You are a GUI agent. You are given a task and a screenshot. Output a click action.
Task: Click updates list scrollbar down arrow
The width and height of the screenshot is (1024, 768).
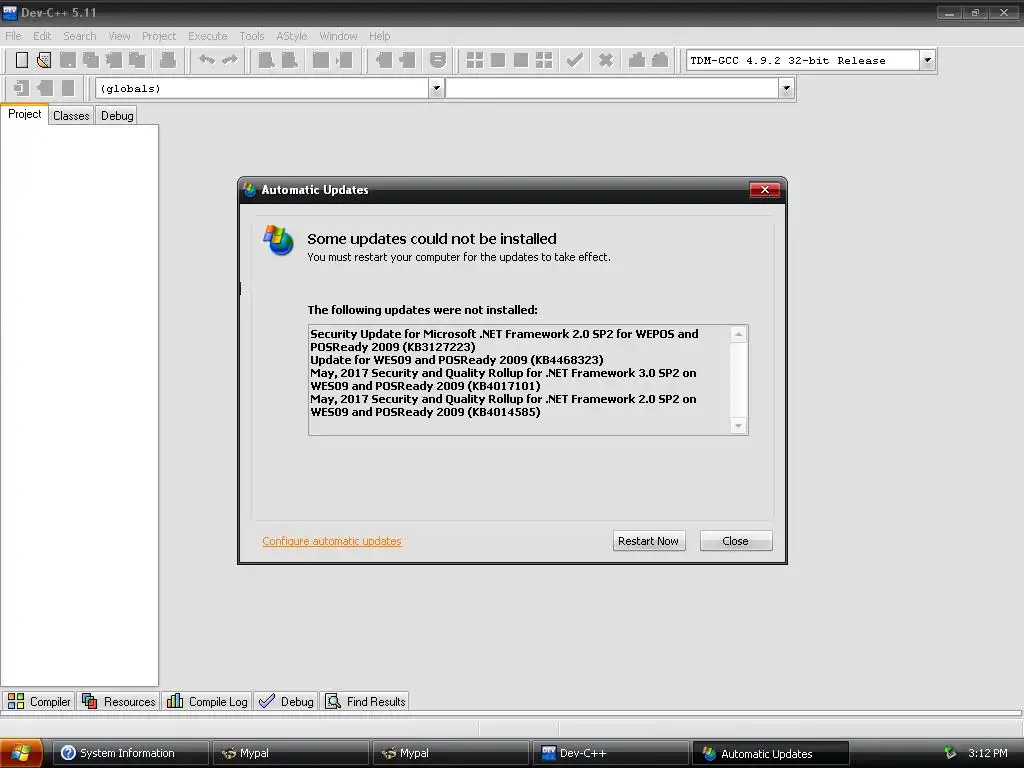738,426
